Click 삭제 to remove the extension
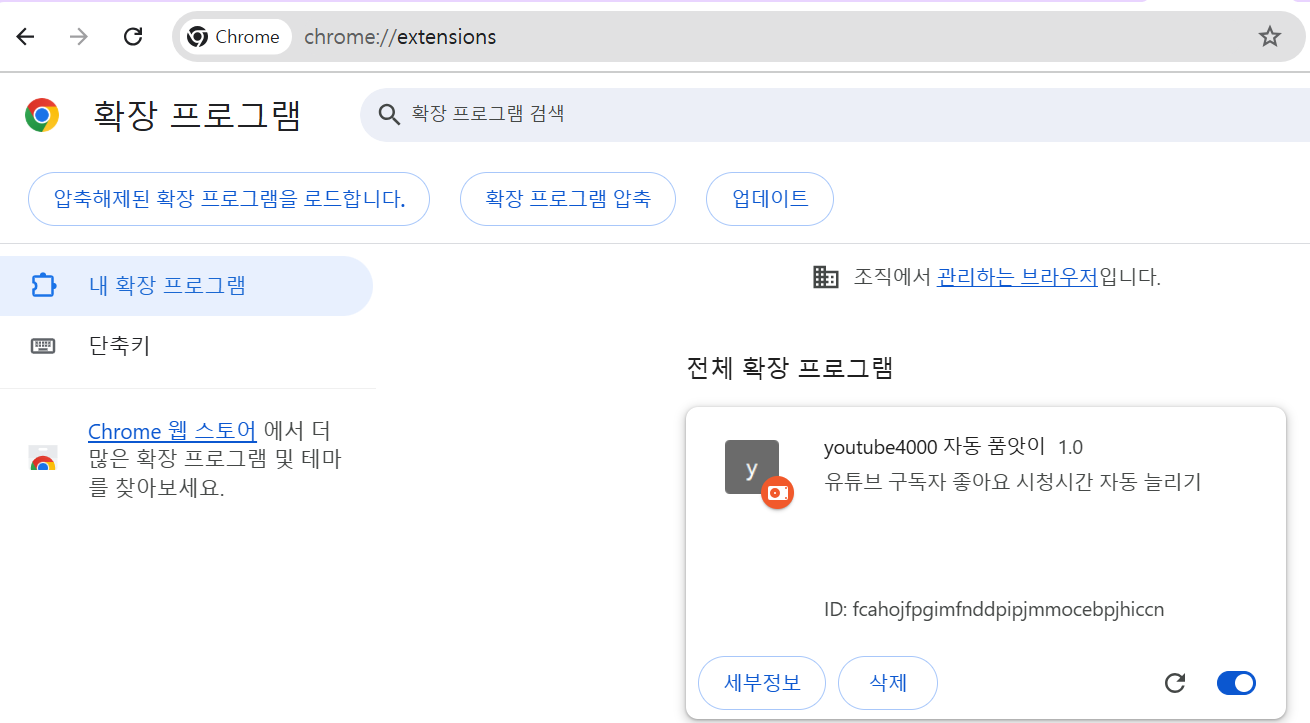This screenshot has width=1310, height=723. (888, 683)
